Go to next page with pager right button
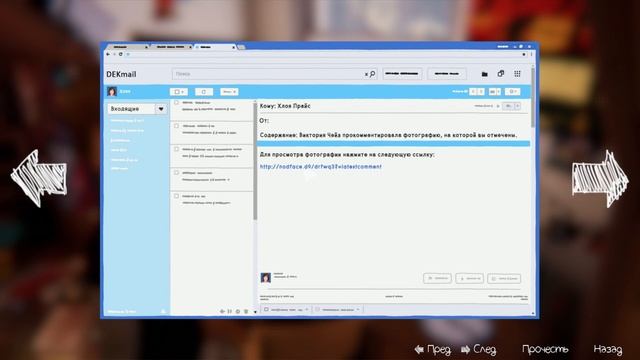The width and height of the screenshot is (640, 360). pos(481,91)
